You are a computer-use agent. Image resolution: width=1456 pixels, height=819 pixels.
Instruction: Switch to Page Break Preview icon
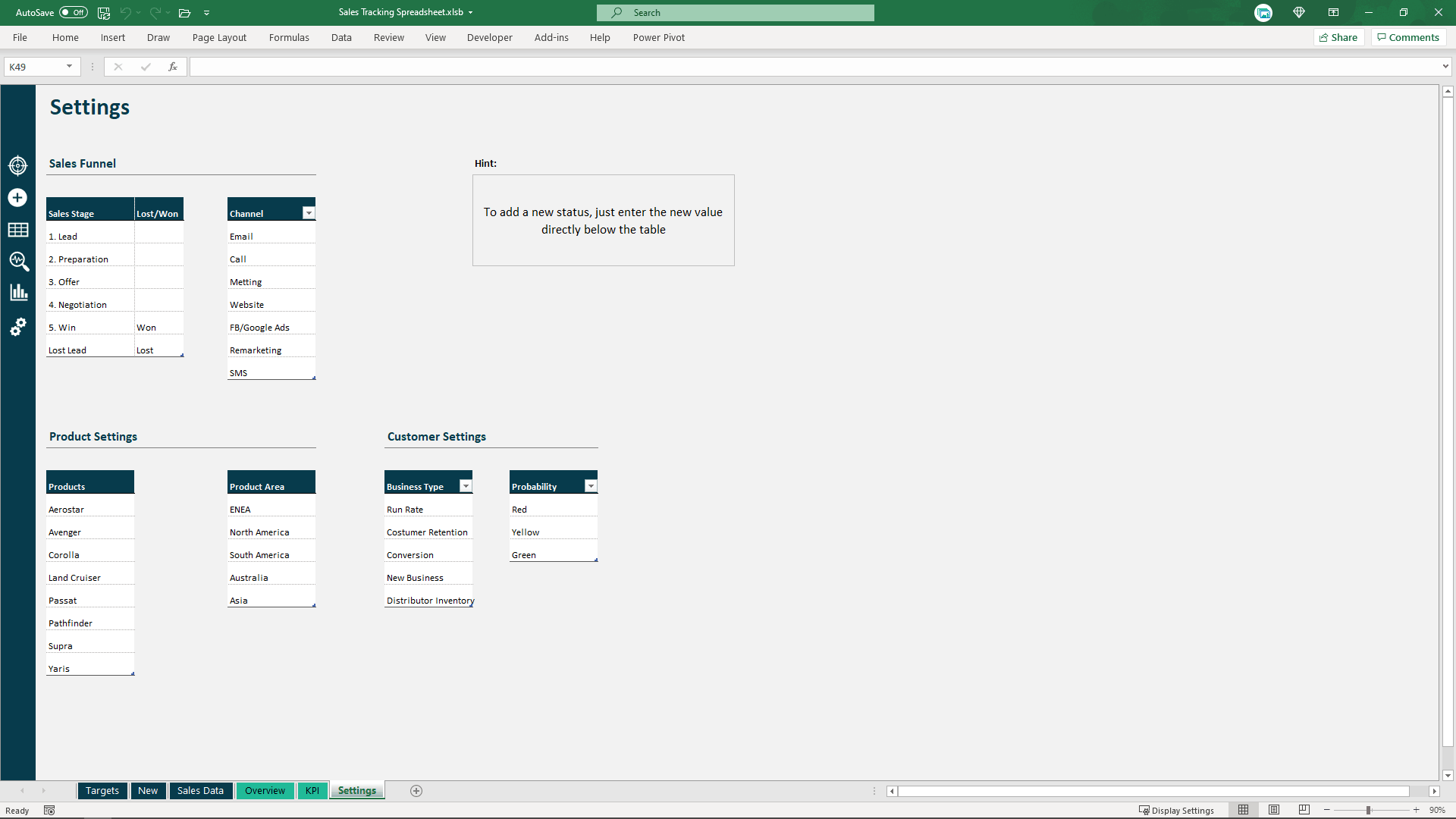point(1304,810)
